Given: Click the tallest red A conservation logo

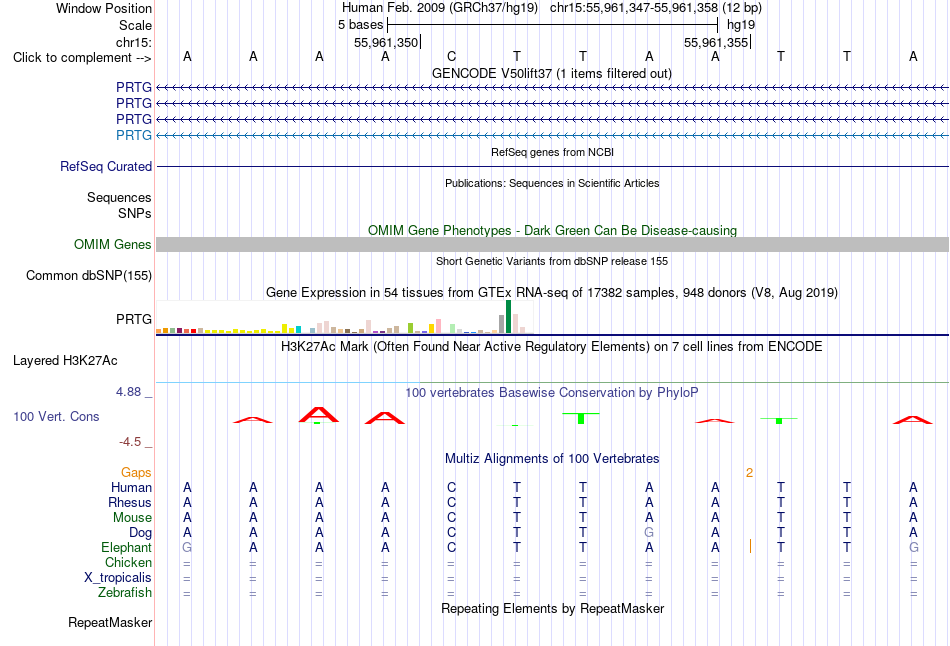Looking at the screenshot, I should point(319,415).
